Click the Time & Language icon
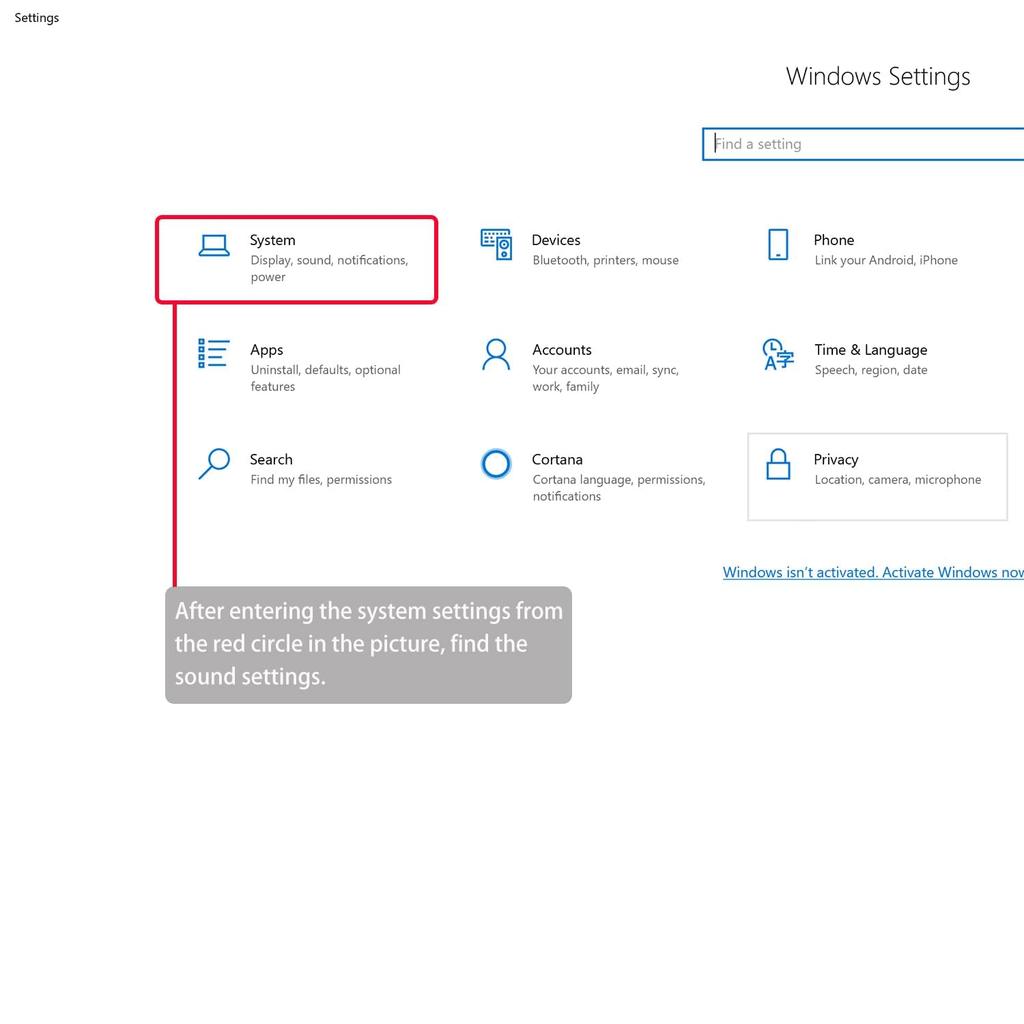This screenshot has height=1024, width=1024. tap(778, 354)
